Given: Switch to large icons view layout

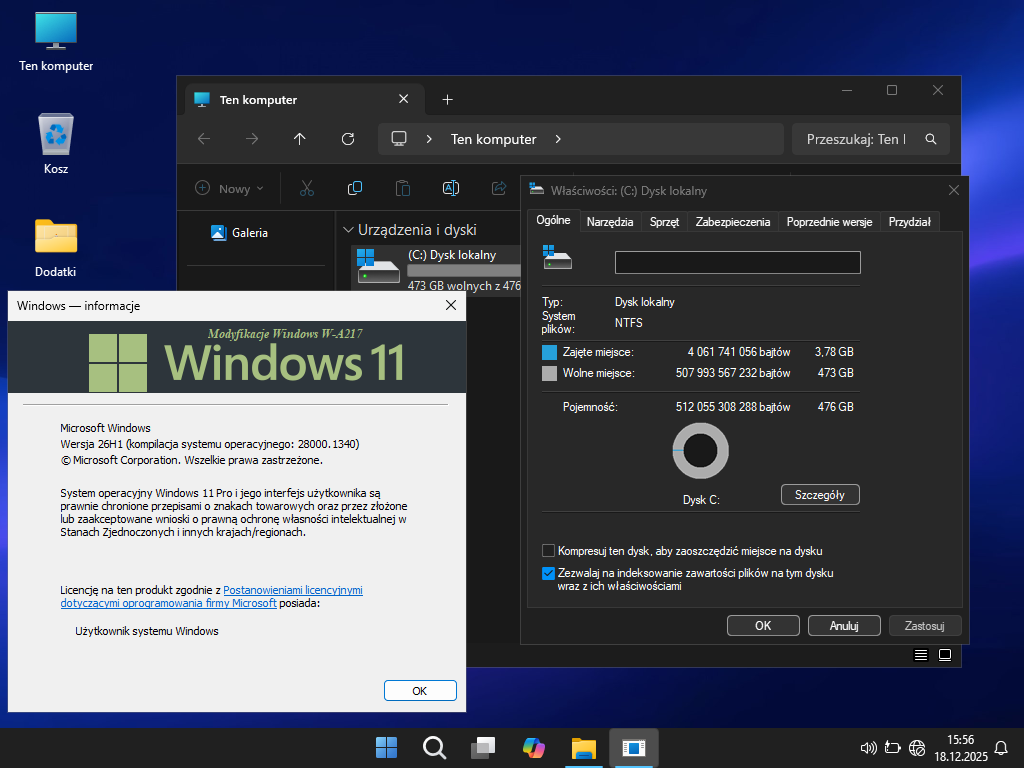Looking at the screenshot, I should point(945,655).
